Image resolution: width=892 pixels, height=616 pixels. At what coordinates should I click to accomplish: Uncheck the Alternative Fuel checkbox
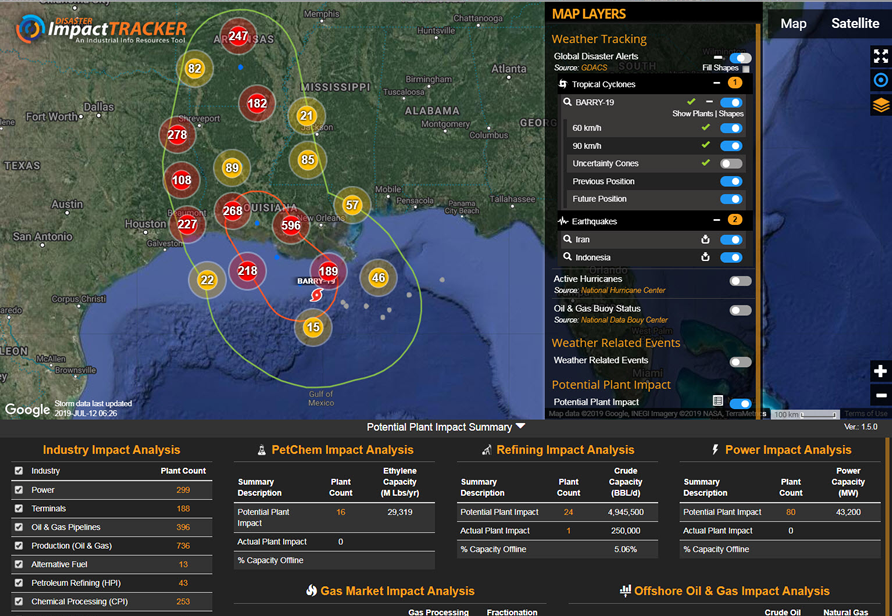click(19, 564)
